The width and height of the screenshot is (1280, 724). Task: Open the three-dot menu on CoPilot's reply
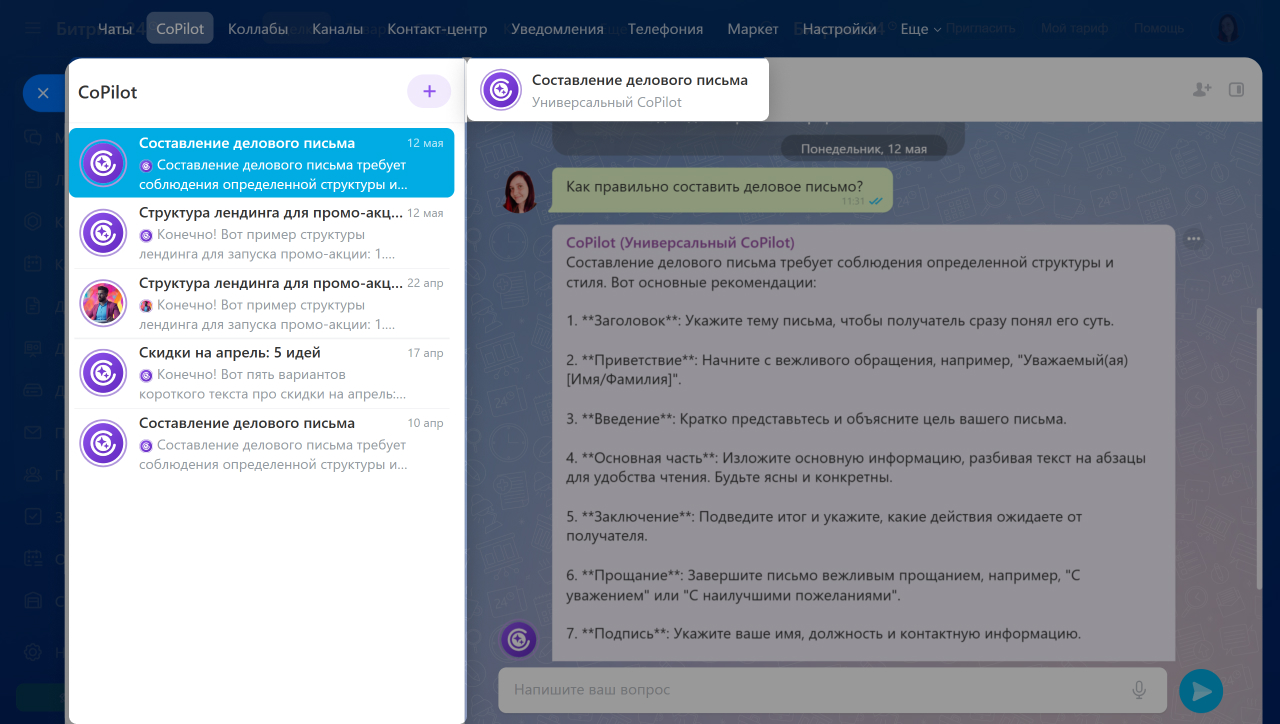click(x=1193, y=239)
